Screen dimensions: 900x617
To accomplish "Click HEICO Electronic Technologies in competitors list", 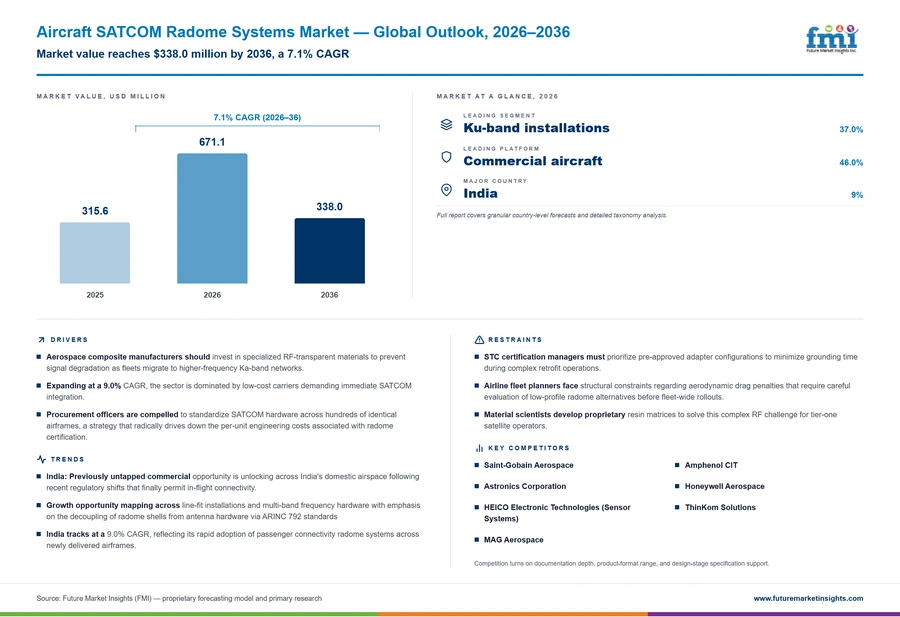I will pos(557,513).
